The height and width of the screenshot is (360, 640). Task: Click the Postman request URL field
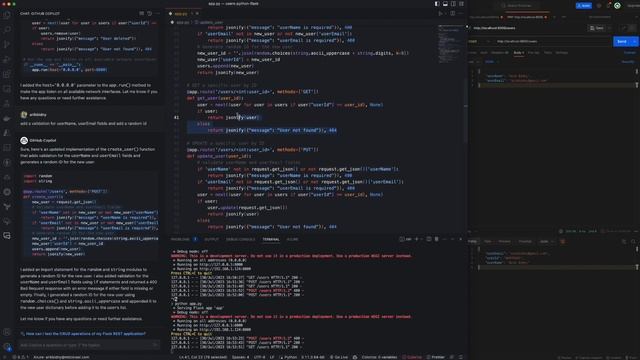pos(551,41)
